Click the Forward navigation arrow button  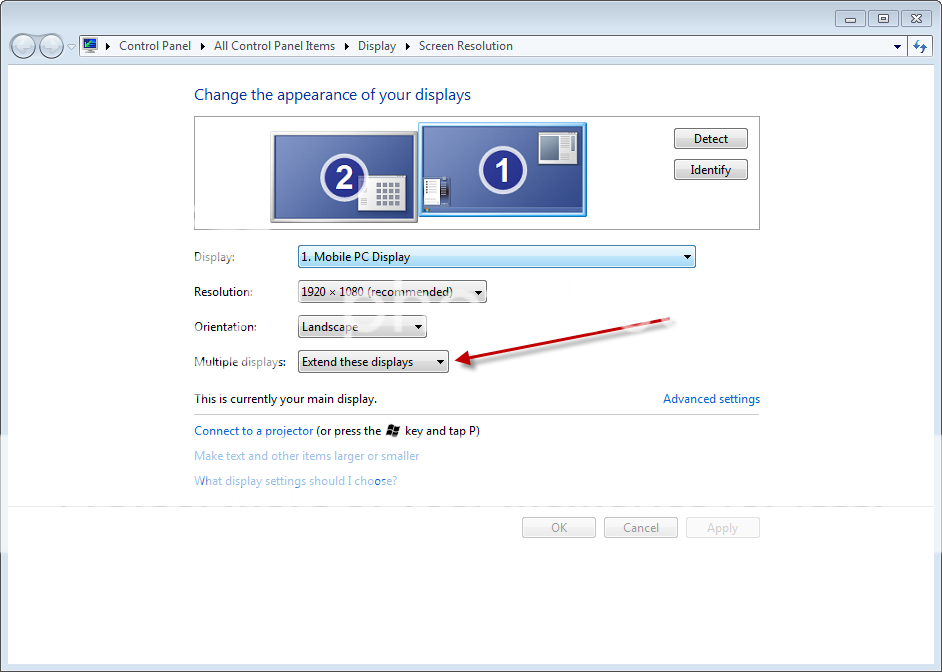[x=50, y=46]
